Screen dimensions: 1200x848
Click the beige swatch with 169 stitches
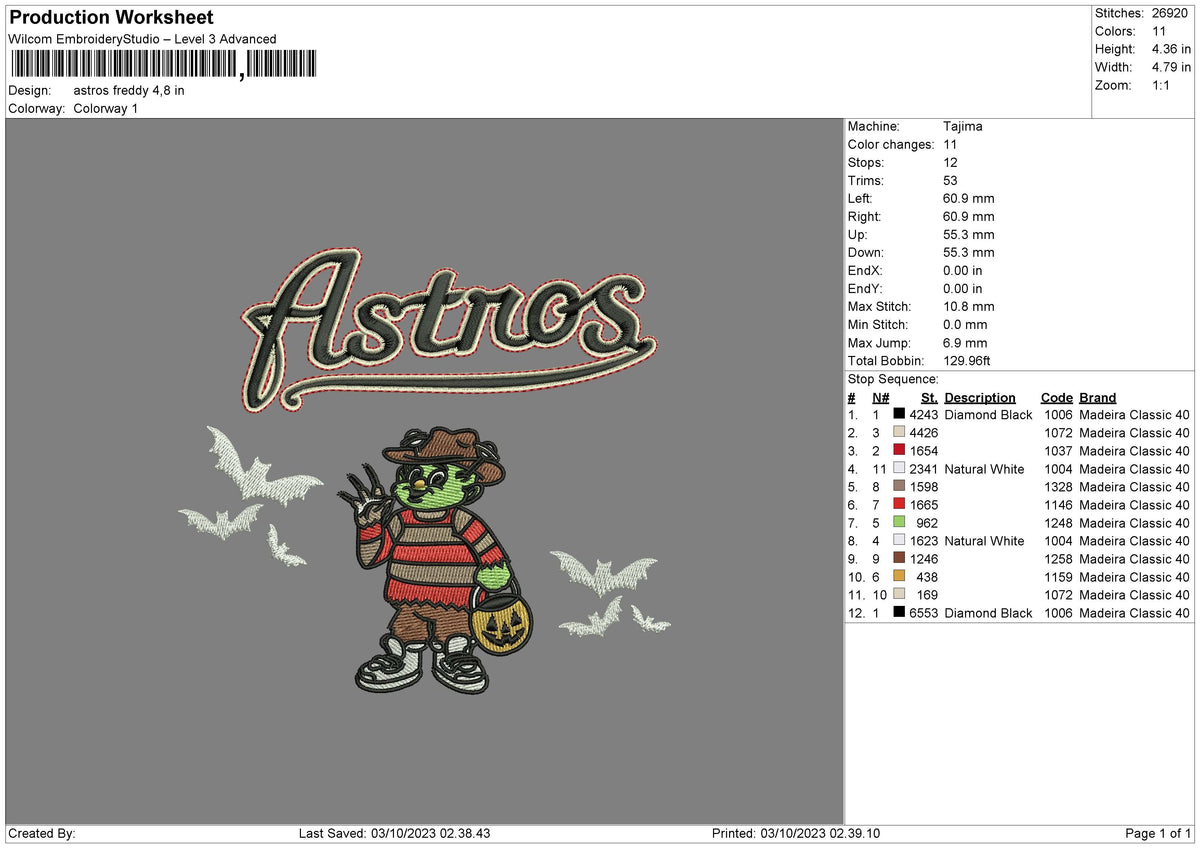click(900, 594)
